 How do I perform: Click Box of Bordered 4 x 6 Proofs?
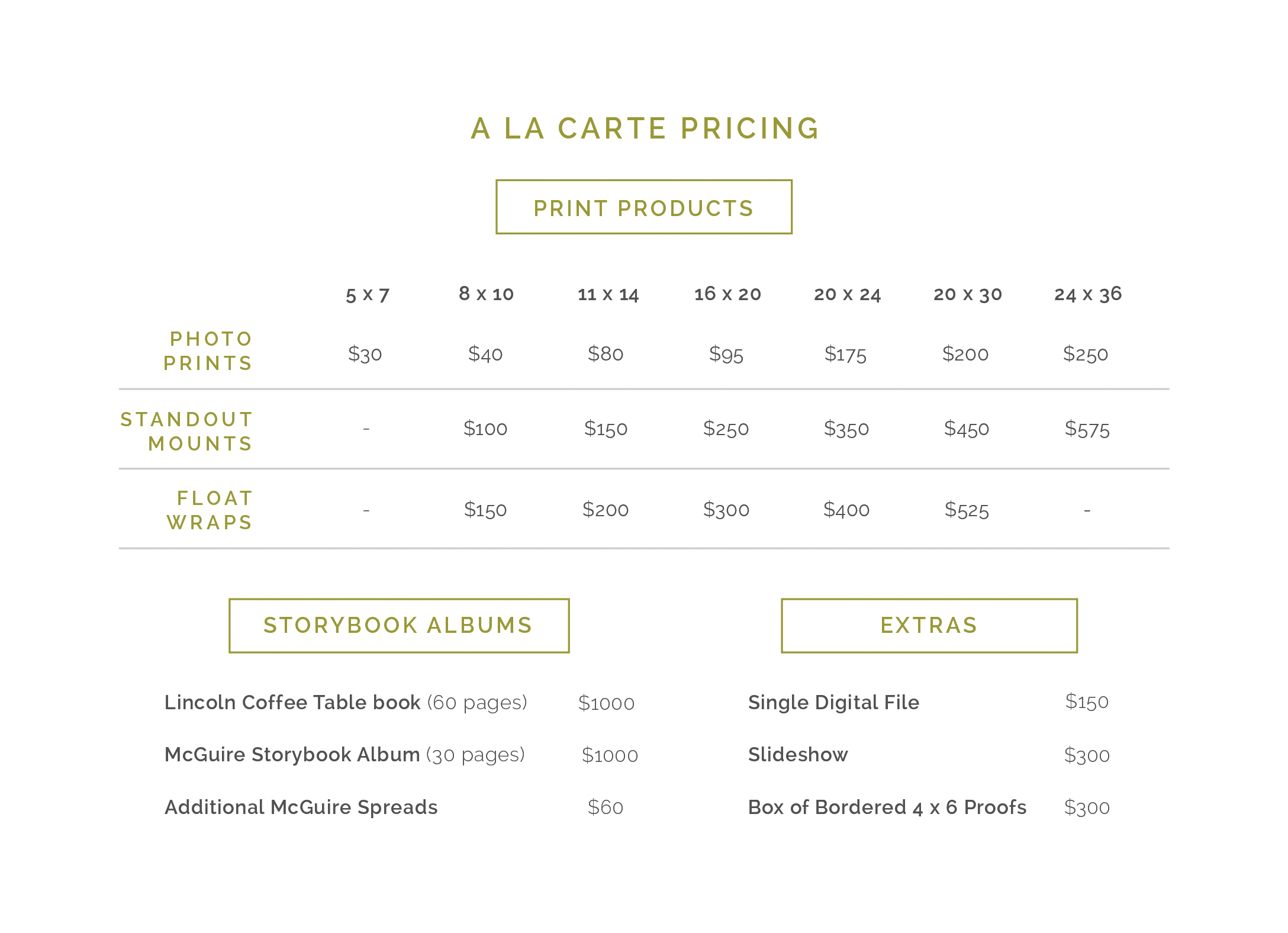tap(887, 807)
